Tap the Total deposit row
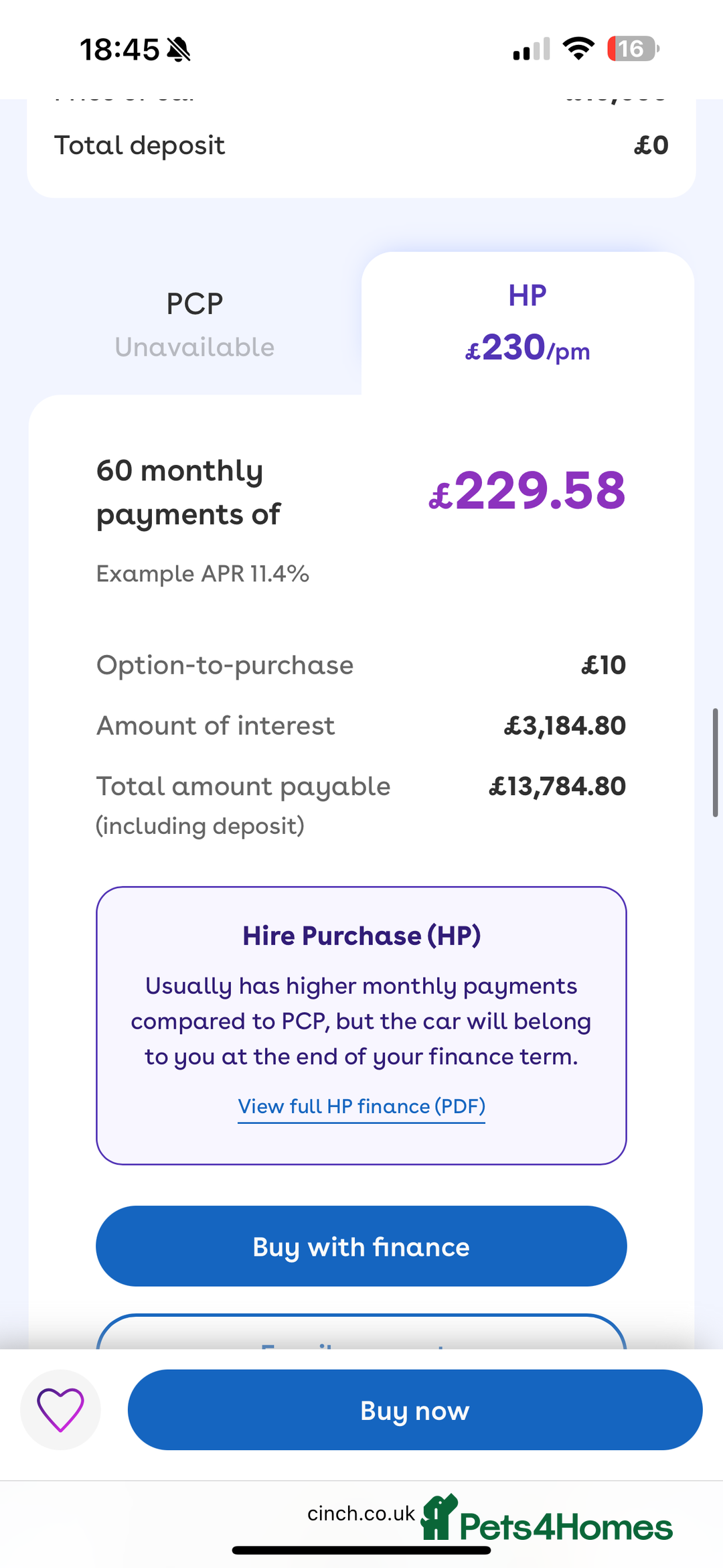 coord(361,145)
